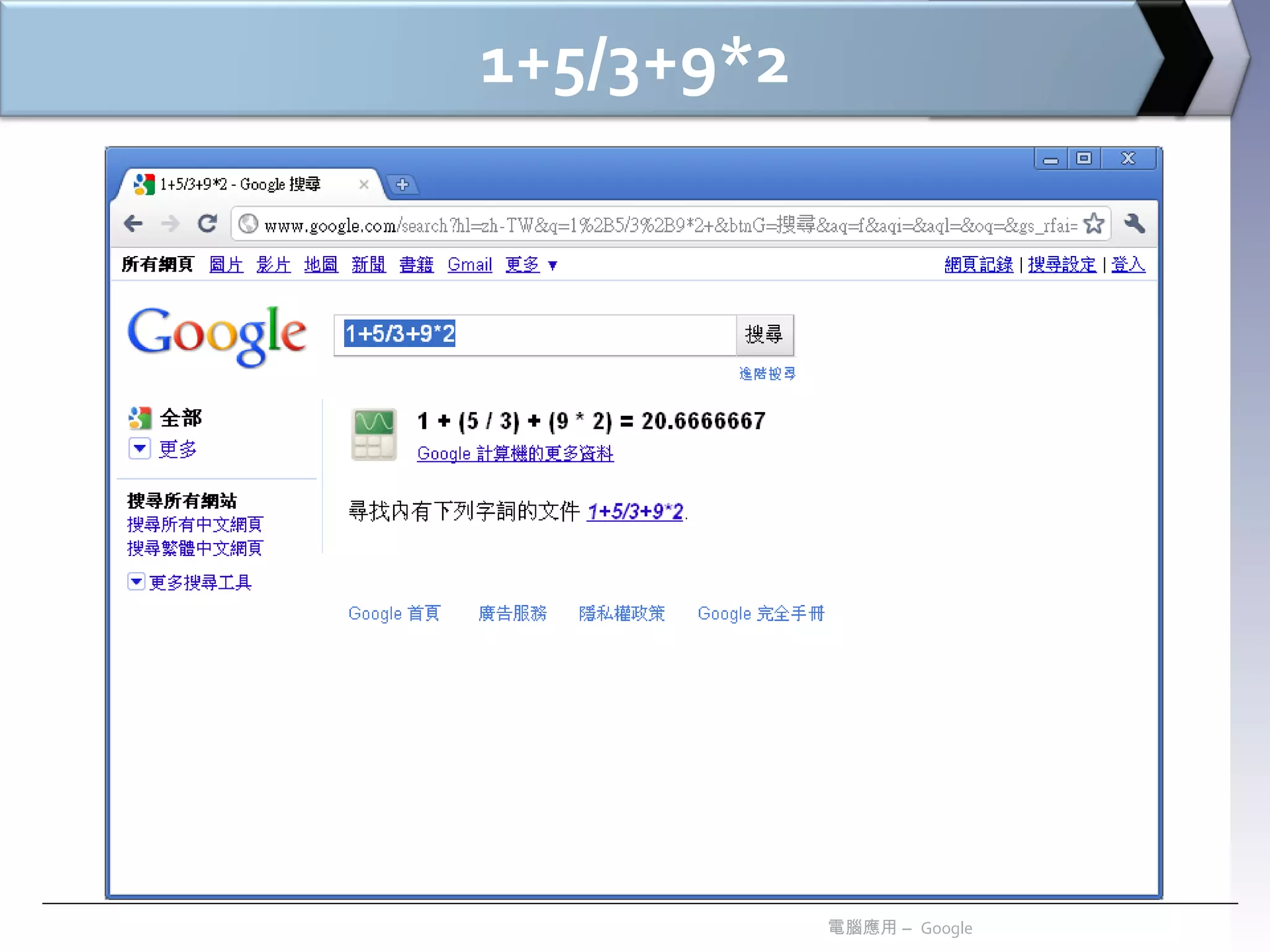Screen dimensions: 1270x952
Task: Click the search input field with 1+5/3+9*2
Action: click(535, 335)
